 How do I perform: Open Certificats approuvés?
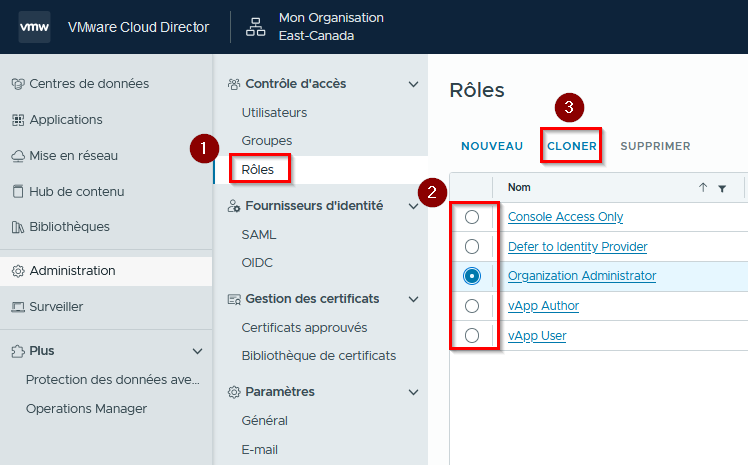pos(304,328)
